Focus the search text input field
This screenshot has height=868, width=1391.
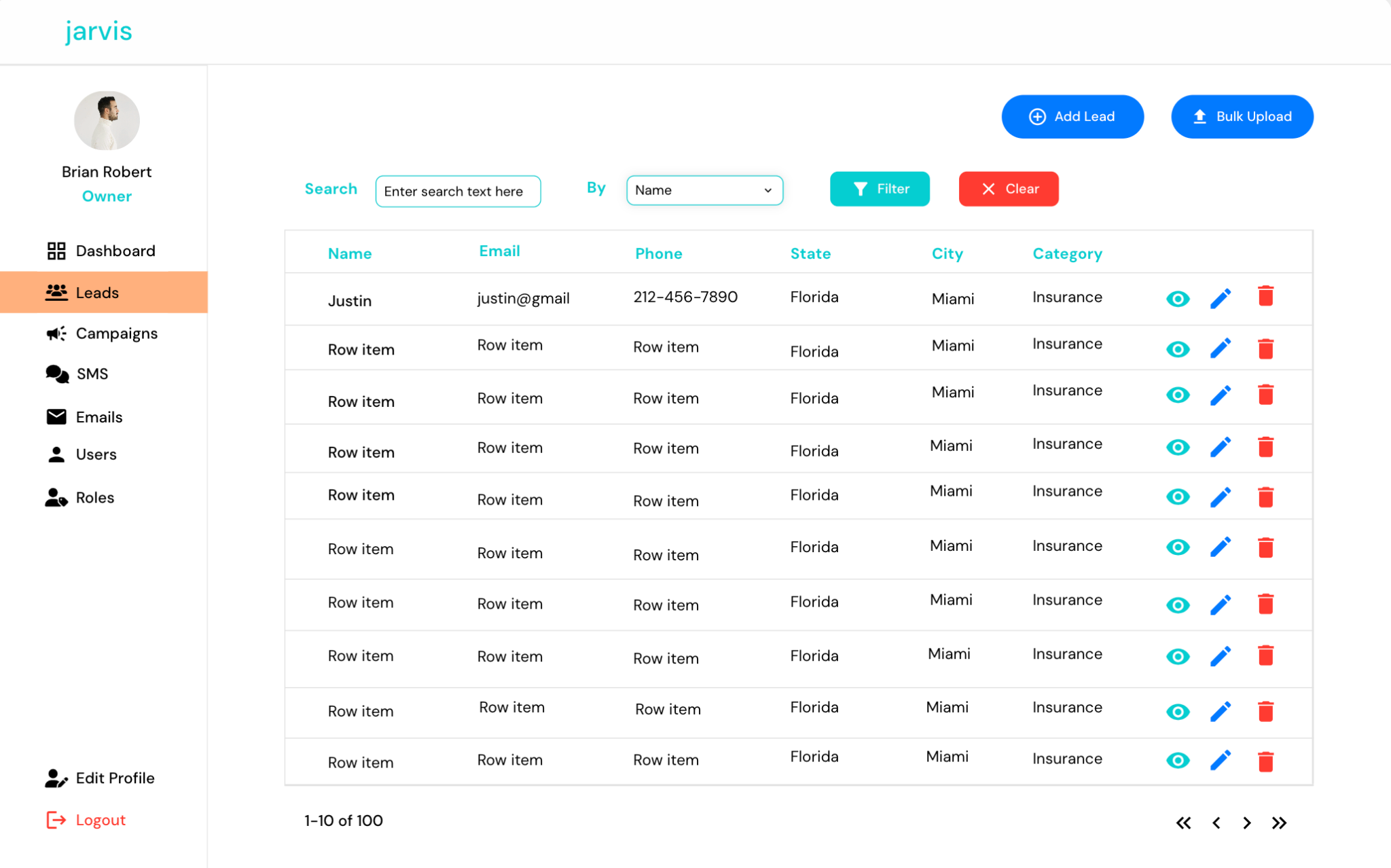click(x=458, y=192)
